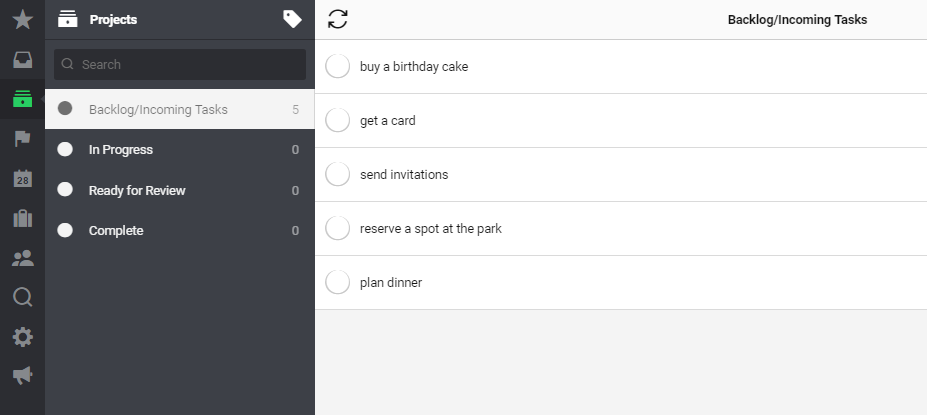Click the projects Search field

[180, 64]
